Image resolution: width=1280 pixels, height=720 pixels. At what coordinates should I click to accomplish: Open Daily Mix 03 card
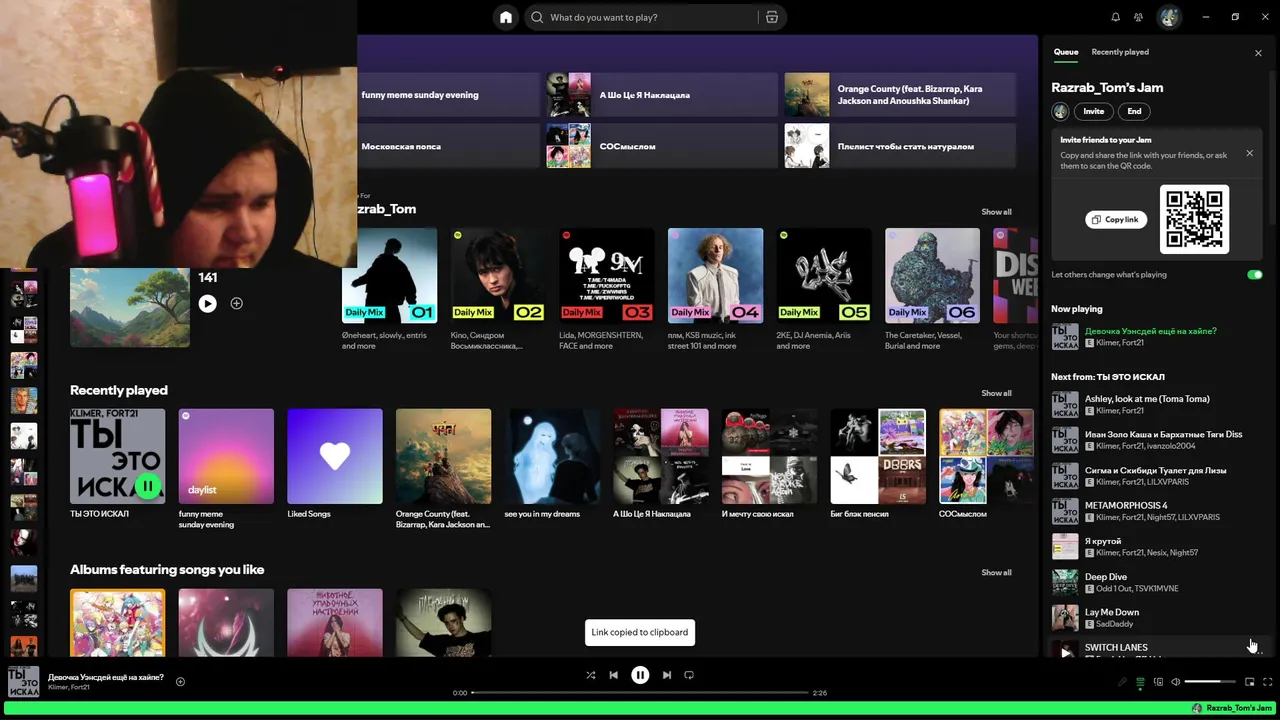click(x=606, y=289)
